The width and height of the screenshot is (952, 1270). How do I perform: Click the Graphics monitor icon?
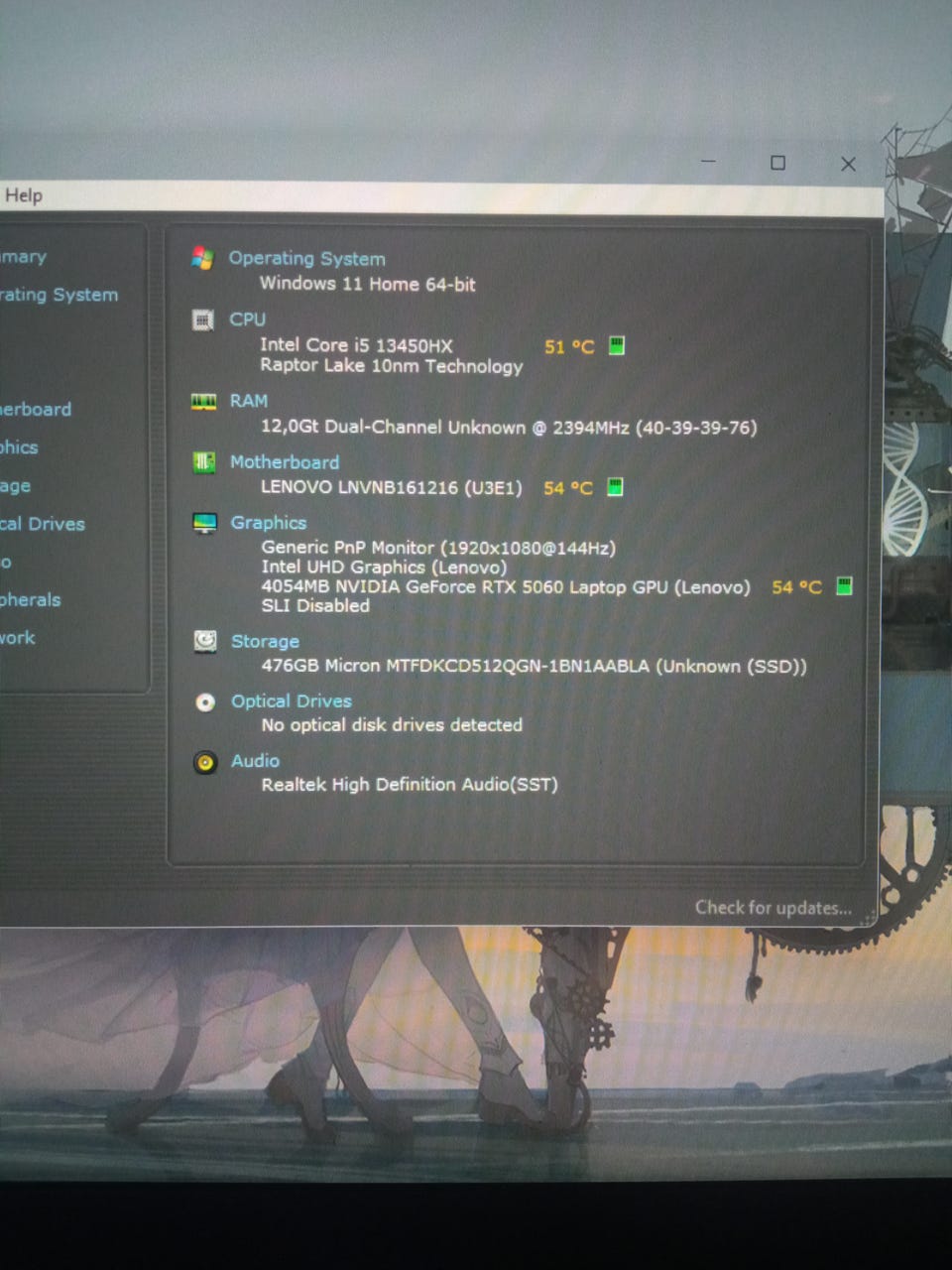pos(204,523)
